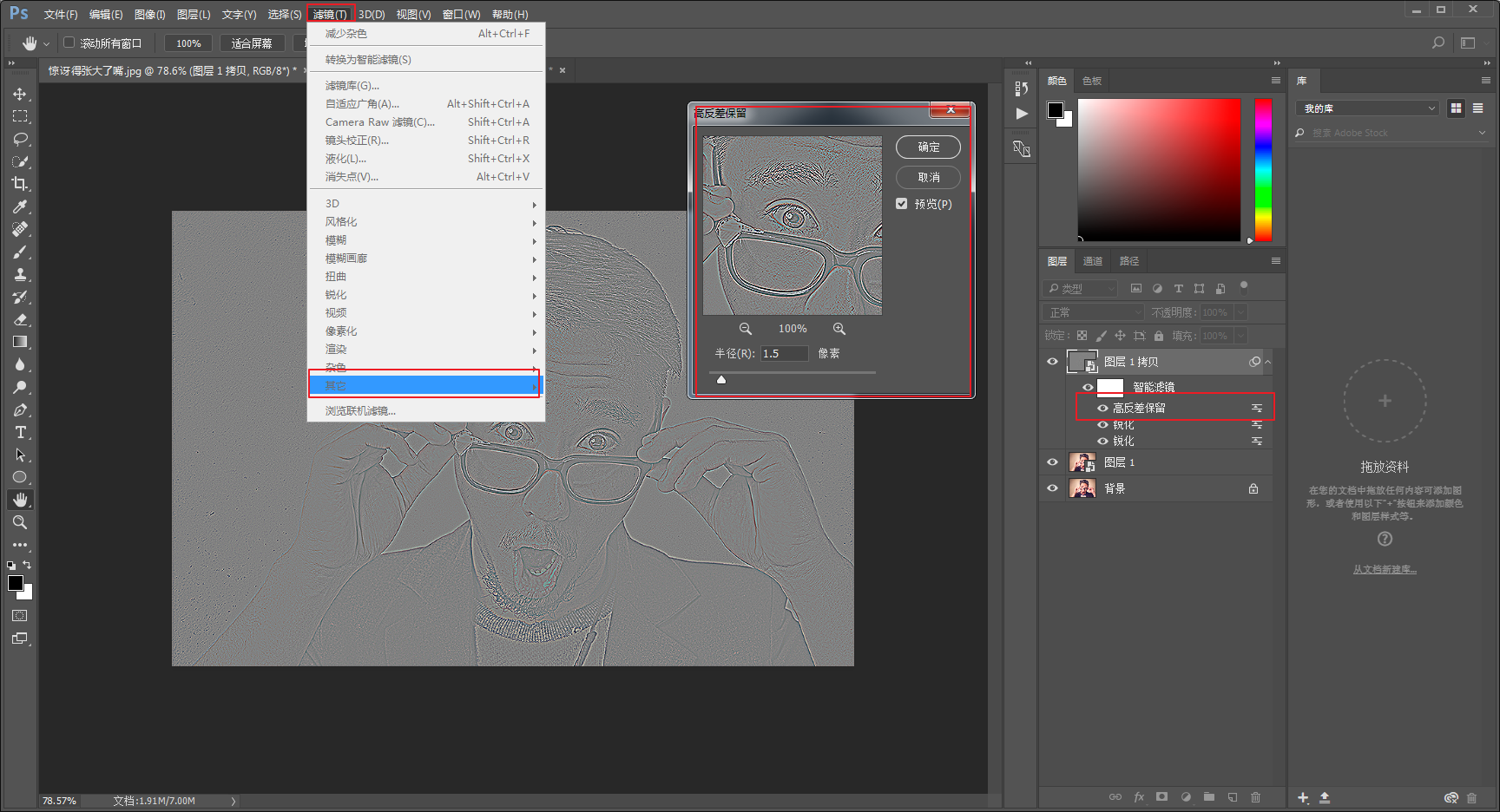
Task: Select the Move tool
Action: [x=19, y=94]
